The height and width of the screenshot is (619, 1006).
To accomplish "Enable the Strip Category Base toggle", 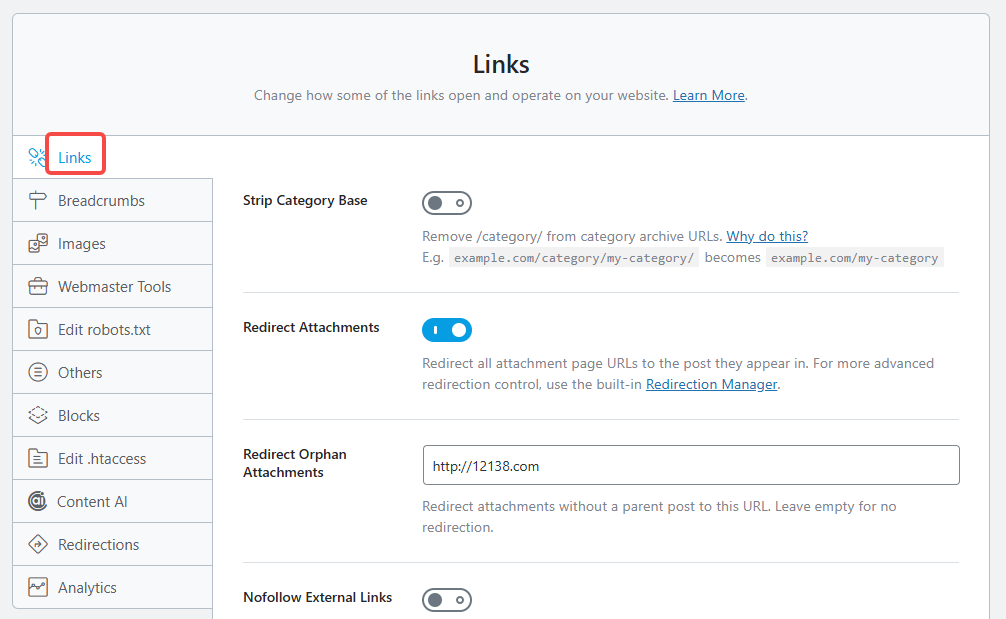I will click(x=447, y=202).
